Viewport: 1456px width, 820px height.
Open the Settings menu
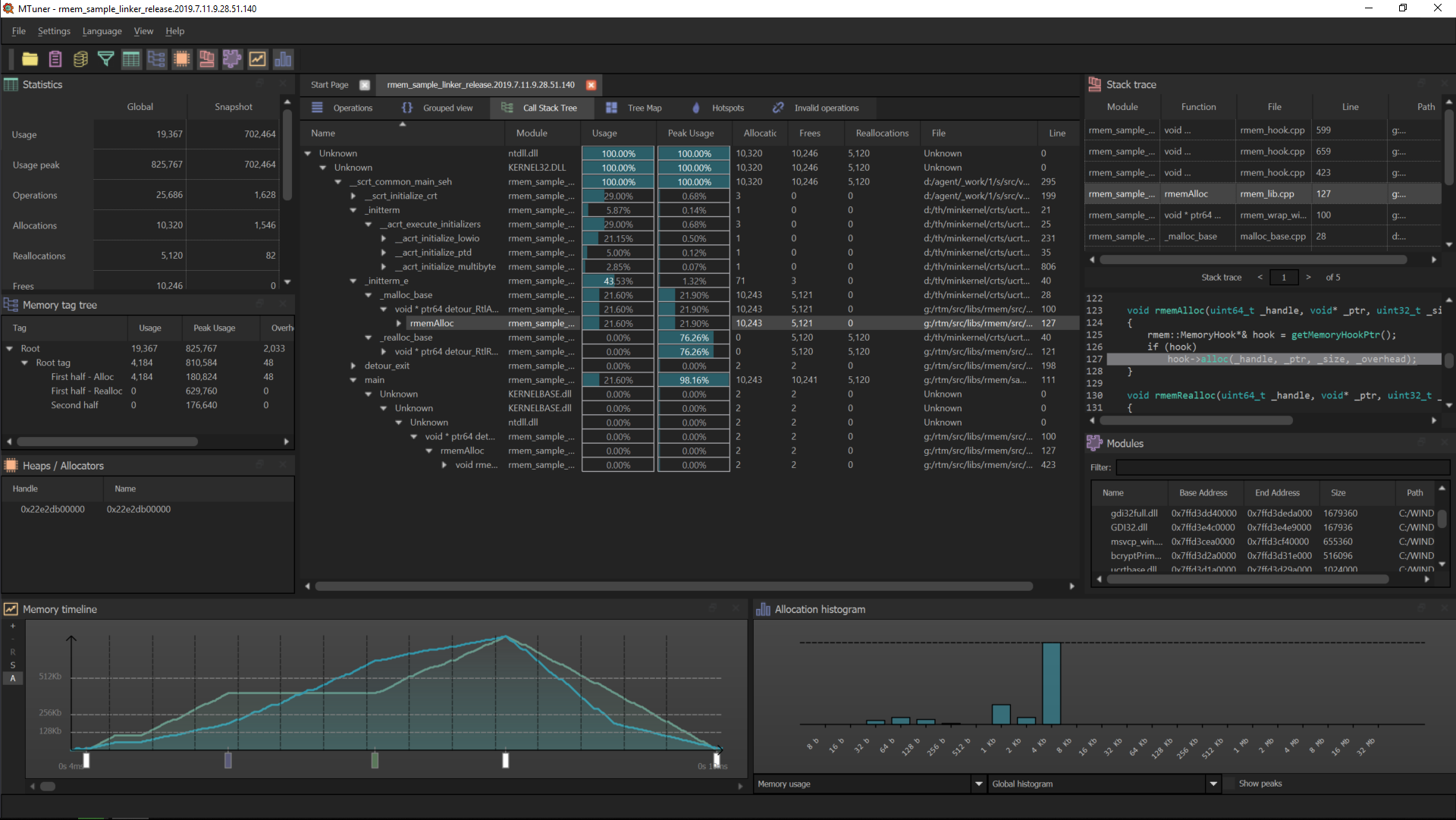pyautogui.click(x=54, y=31)
